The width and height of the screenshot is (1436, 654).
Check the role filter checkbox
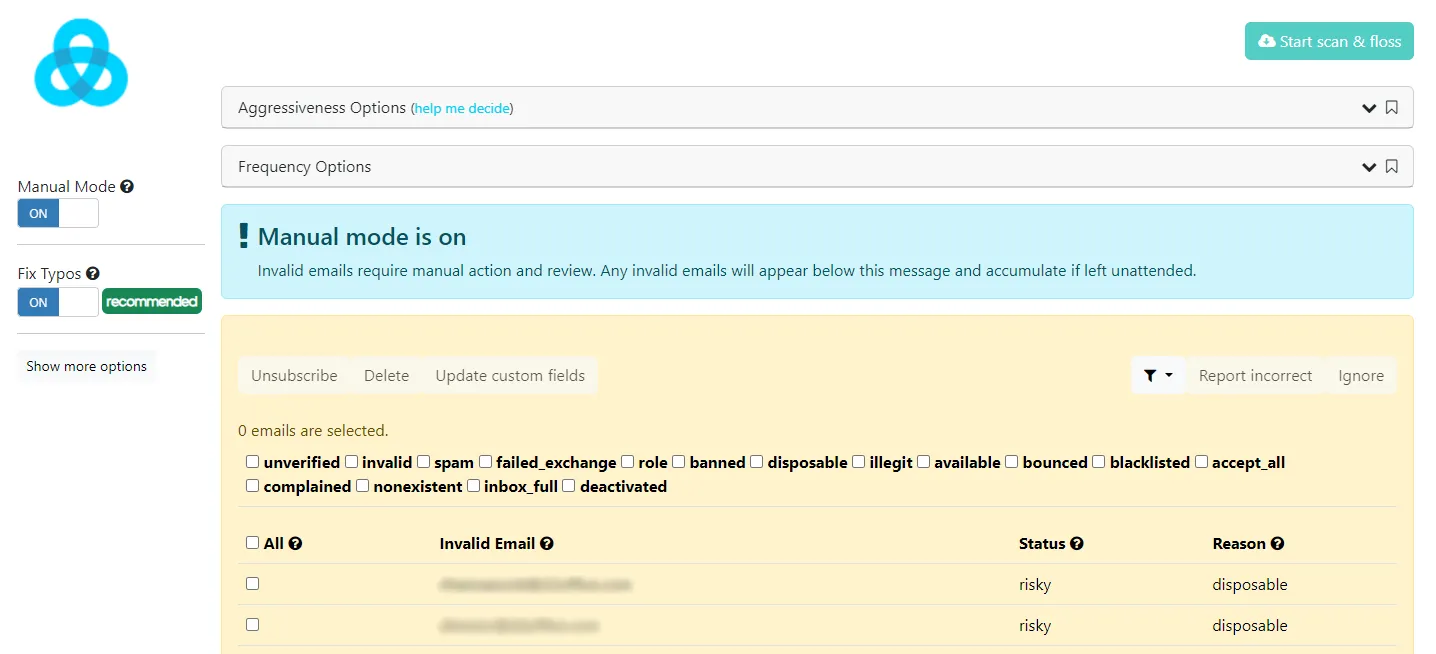(628, 462)
